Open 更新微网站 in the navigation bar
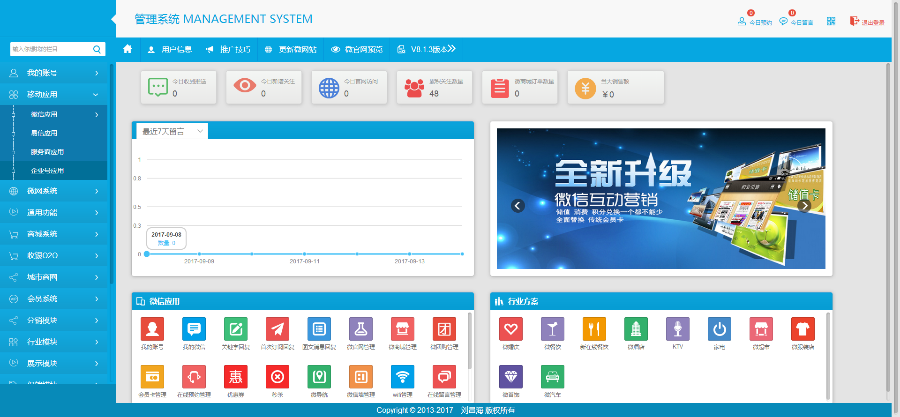The height and width of the screenshot is (417, 900). (290, 49)
